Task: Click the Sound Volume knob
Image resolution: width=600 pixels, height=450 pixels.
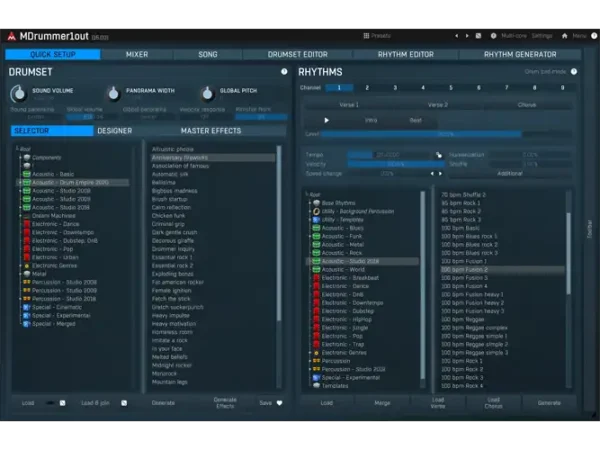Action: tap(19, 93)
